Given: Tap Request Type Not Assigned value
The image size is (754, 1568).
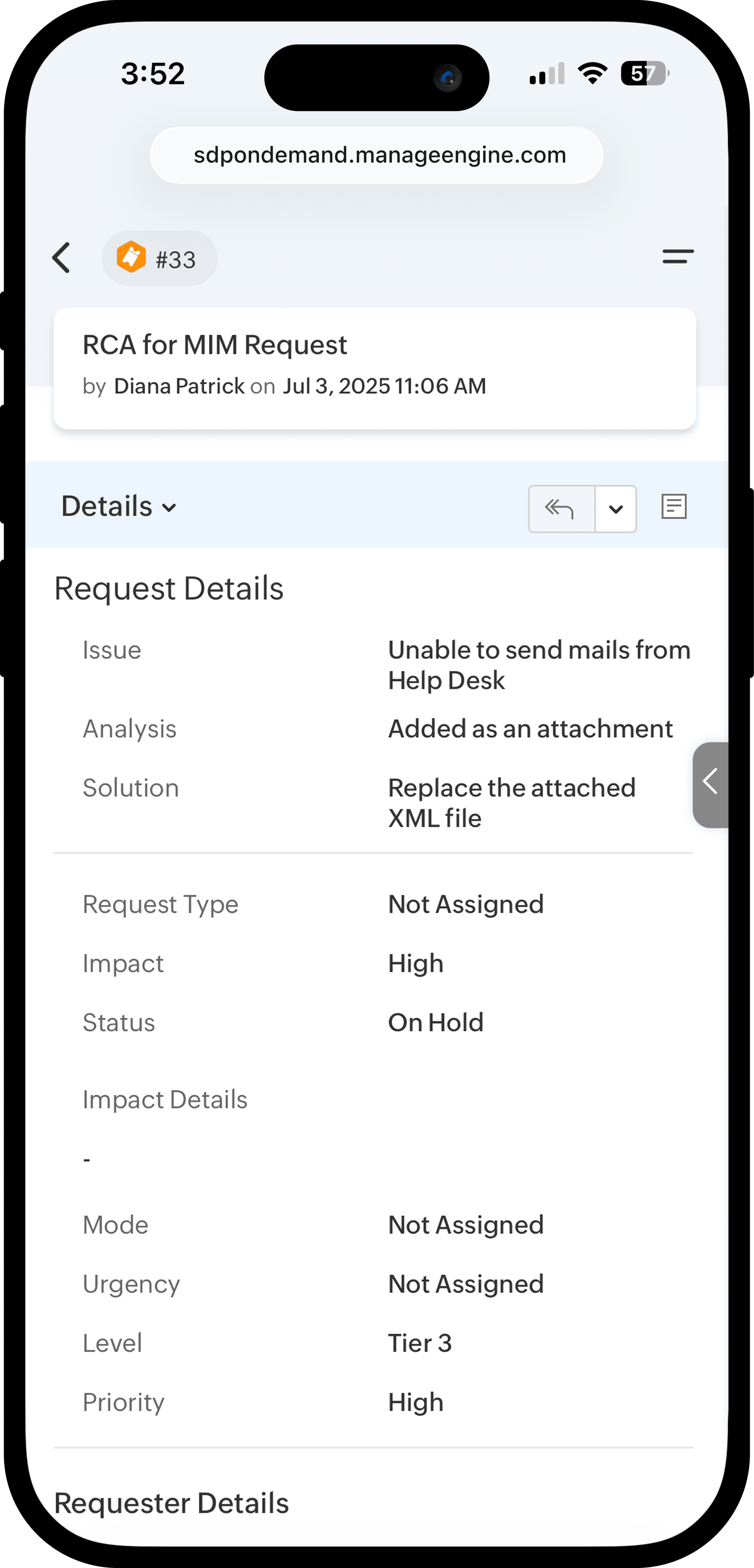Looking at the screenshot, I should click(466, 904).
